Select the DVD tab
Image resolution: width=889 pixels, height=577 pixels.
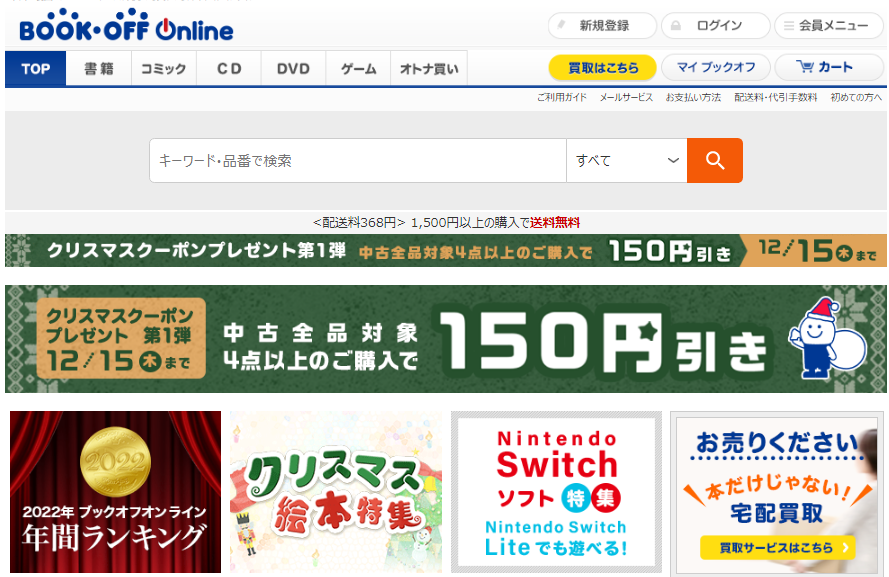292,68
